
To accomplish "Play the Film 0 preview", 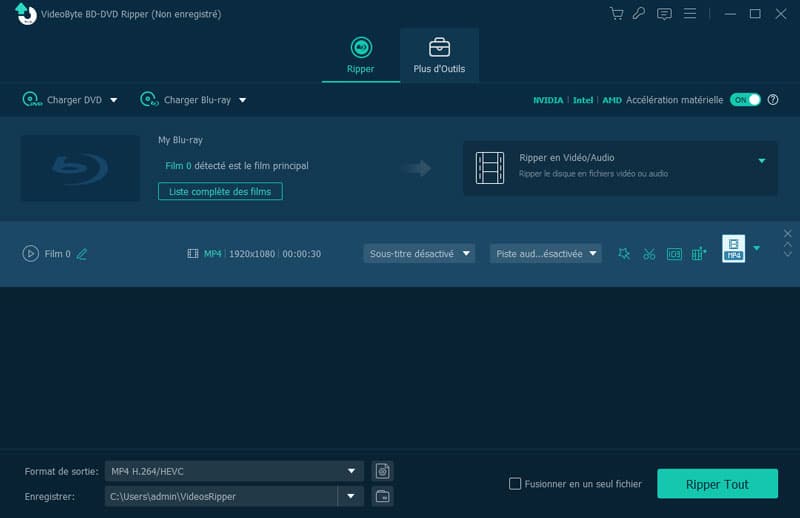I will click(30, 254).
